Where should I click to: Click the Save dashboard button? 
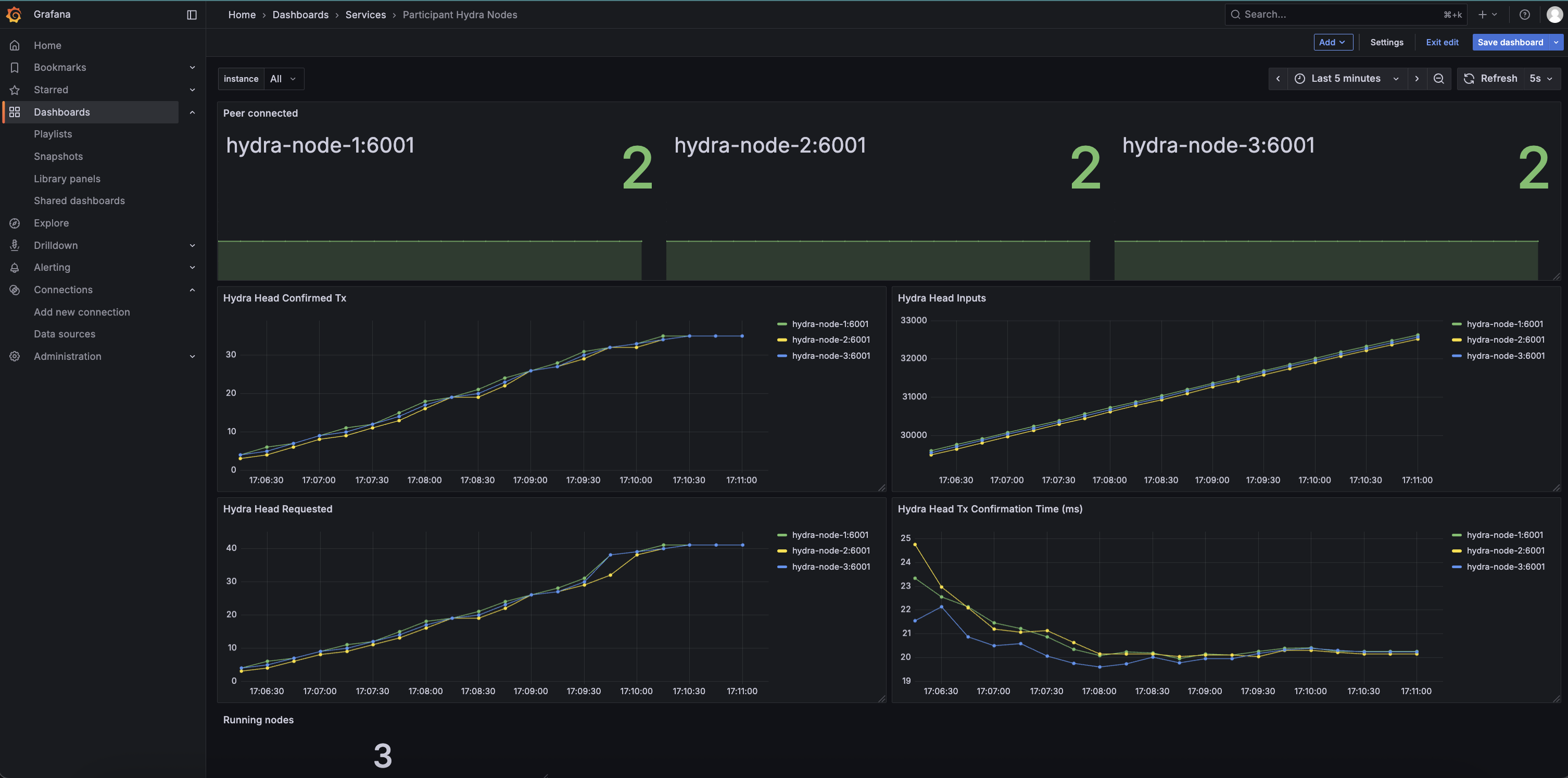coord(1510,42)
